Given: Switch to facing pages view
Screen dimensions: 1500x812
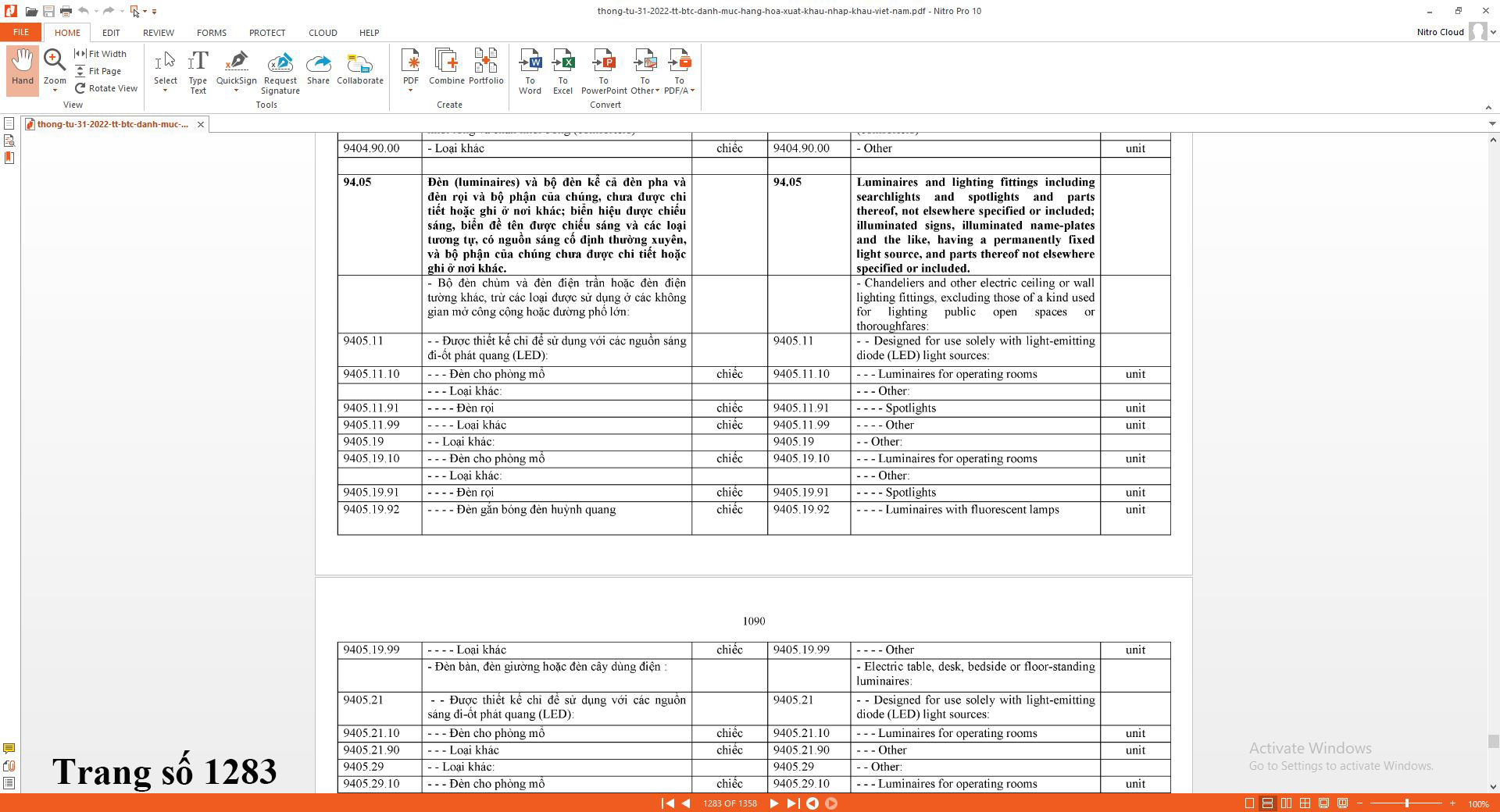Looking at the screenshot, I should pyautogui.click(x=1286, y=803).
